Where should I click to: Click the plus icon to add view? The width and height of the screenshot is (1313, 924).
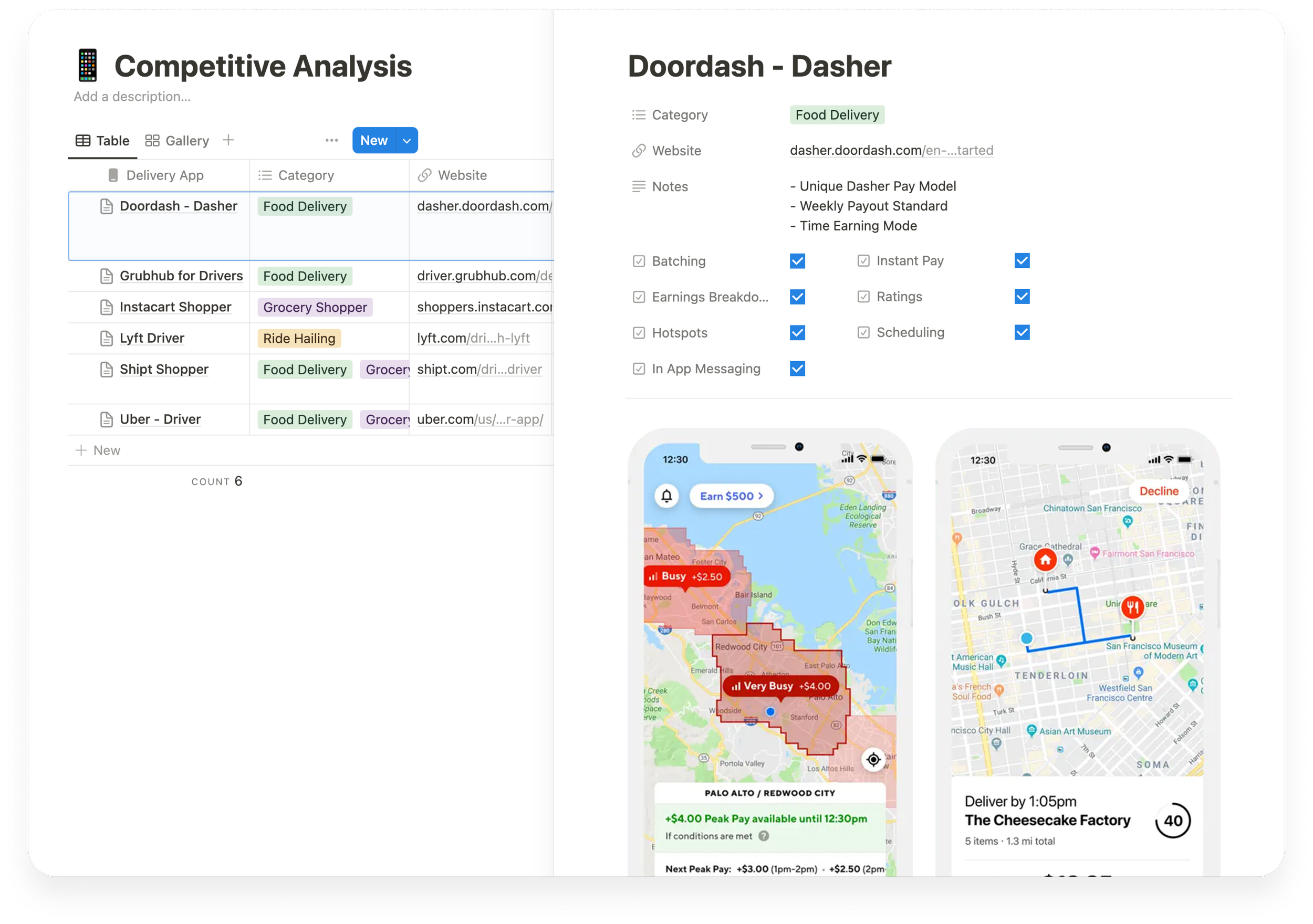pos(228,140)
